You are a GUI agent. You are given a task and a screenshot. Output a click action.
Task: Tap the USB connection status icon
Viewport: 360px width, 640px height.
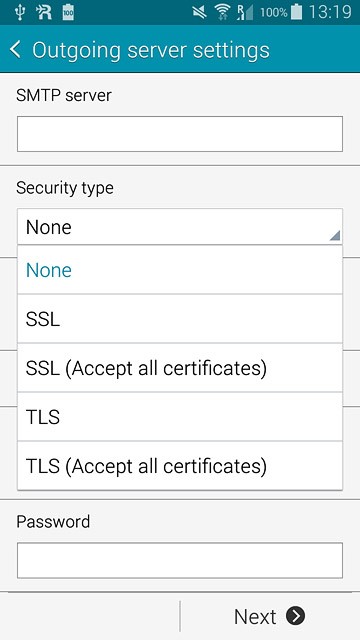coord(20,12)
